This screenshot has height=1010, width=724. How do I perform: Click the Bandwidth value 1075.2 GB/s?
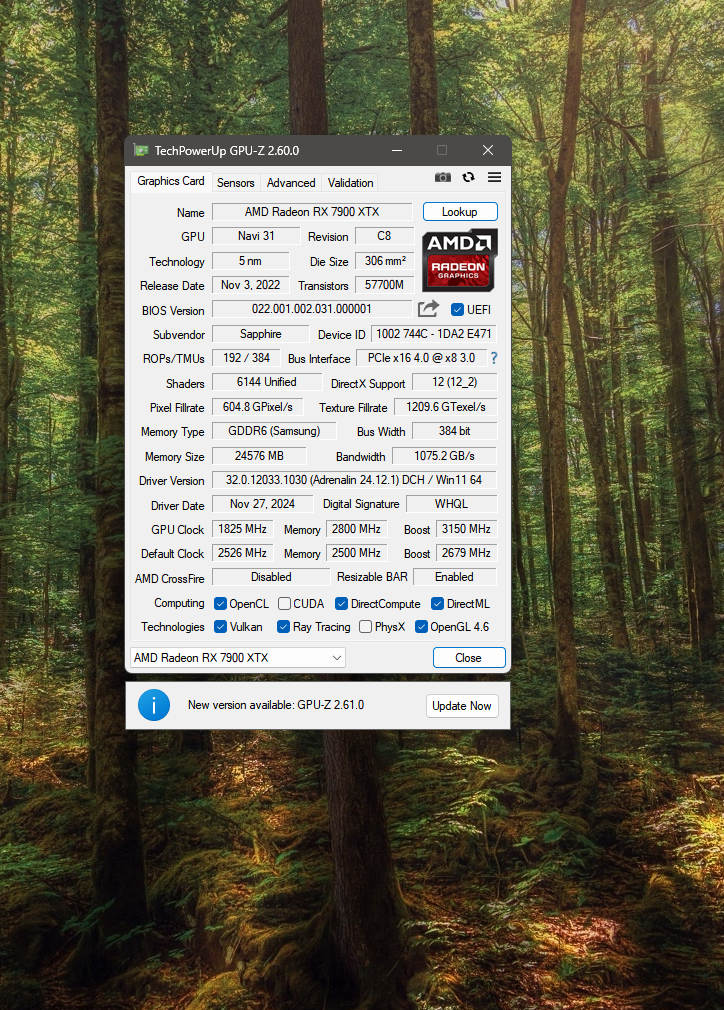coord(444,456)
